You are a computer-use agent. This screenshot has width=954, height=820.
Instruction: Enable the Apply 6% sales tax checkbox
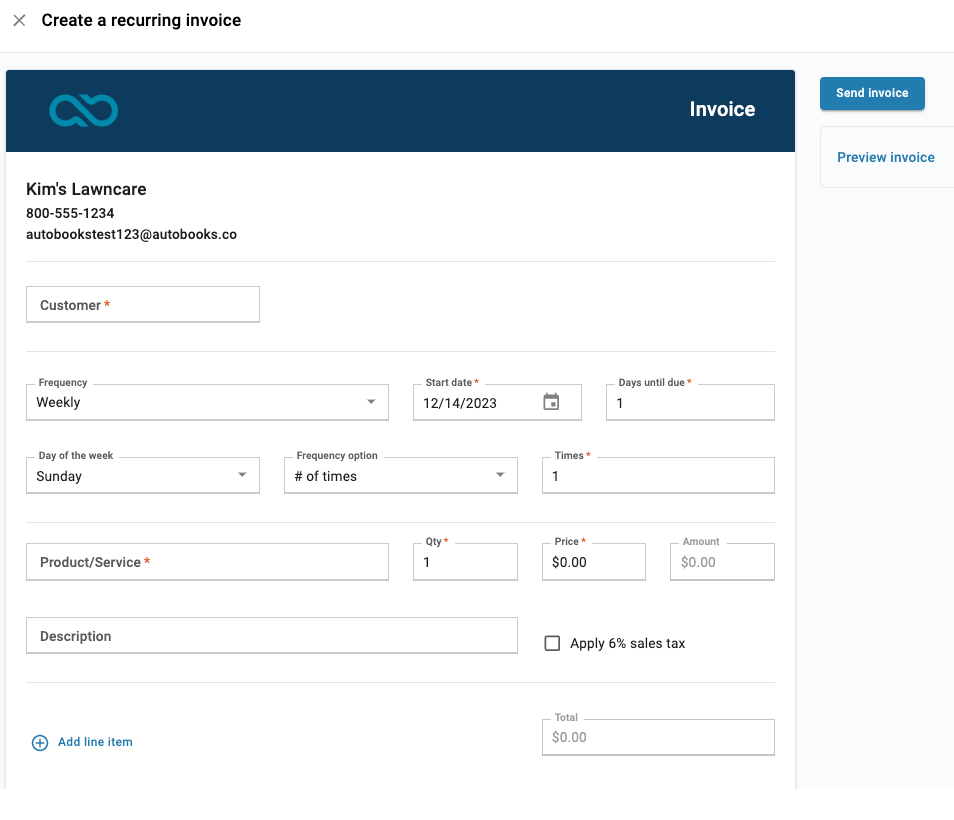point(552,643)
